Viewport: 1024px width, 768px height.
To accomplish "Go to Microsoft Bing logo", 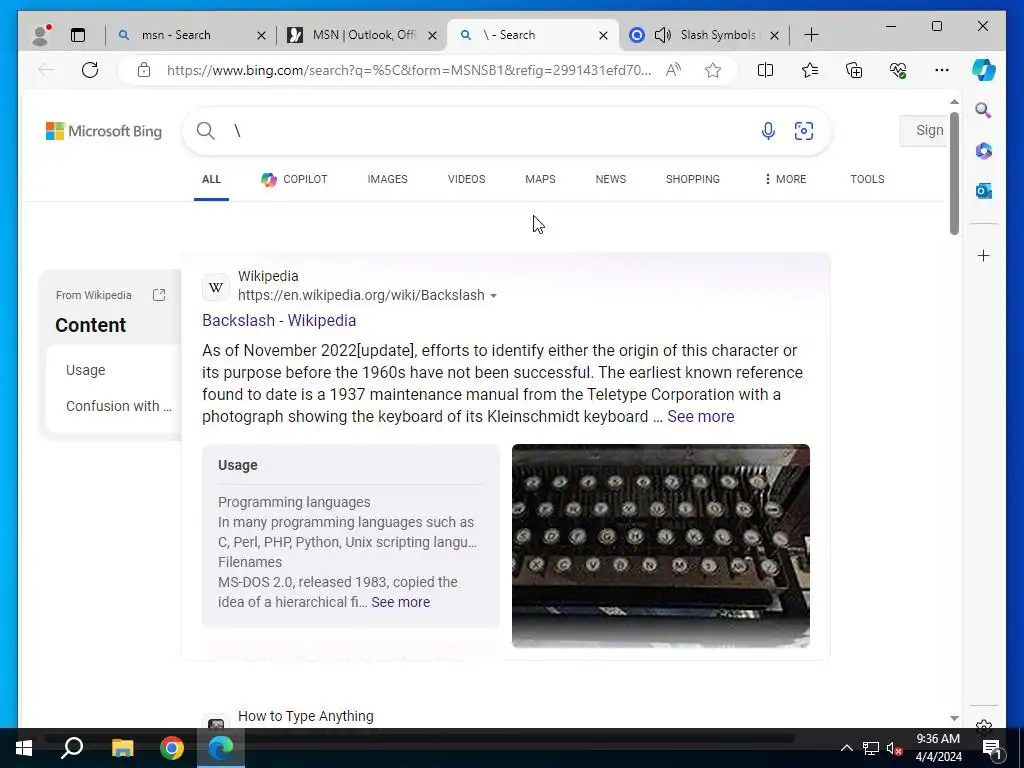I will (x=104, y=131).
